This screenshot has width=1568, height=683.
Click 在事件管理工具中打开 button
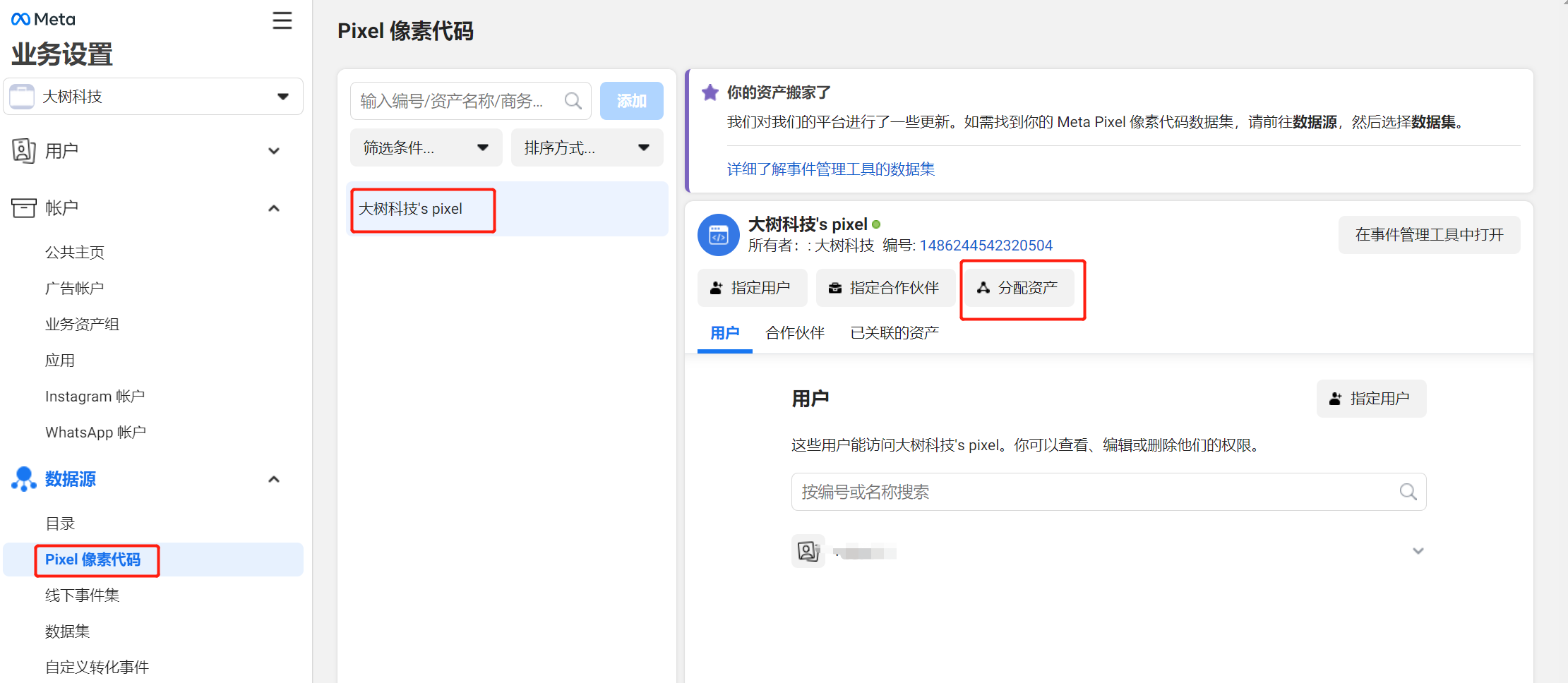(1430, 235)
